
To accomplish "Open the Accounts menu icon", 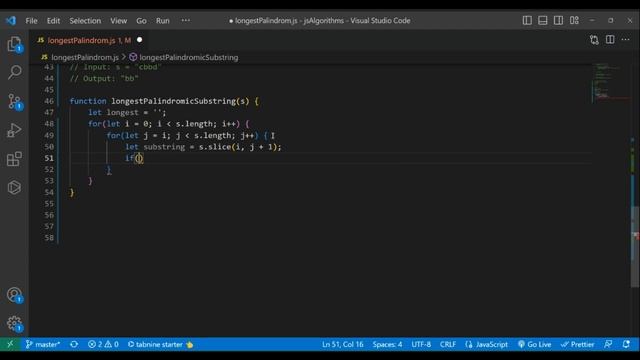I will (x=14, y=295).
